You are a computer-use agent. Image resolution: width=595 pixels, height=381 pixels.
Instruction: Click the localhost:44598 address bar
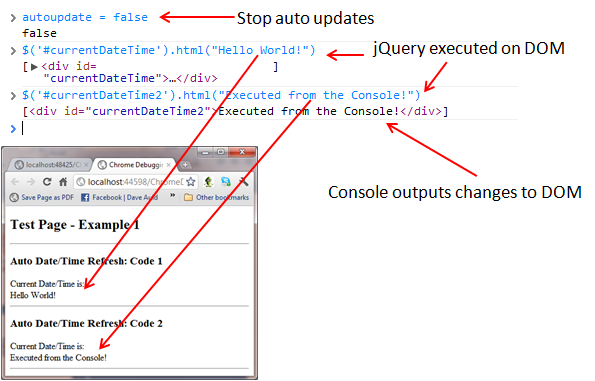[x=135, y=182]
